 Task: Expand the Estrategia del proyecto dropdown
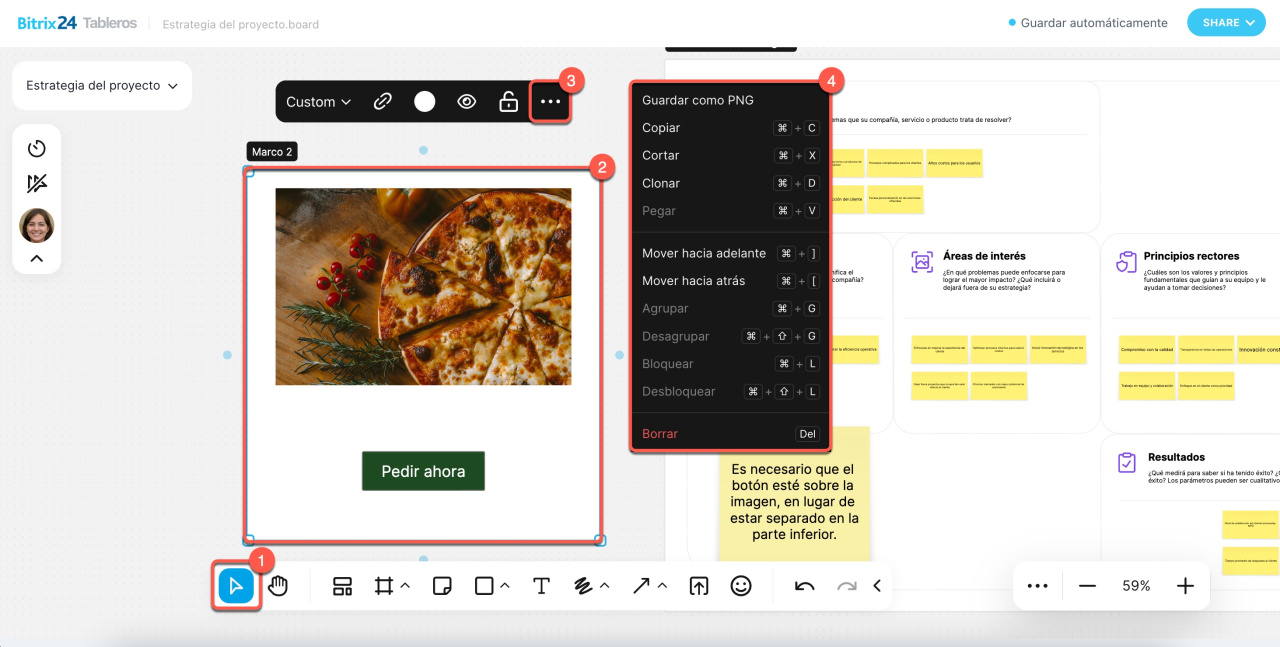tap(101, 86)
